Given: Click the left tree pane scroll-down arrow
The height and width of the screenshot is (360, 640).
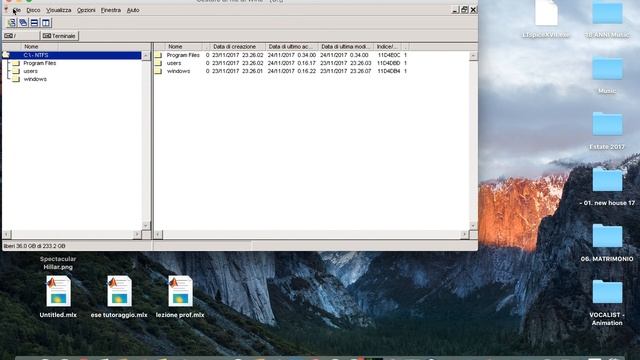Looking at the screenshot, I should (146, 225).
